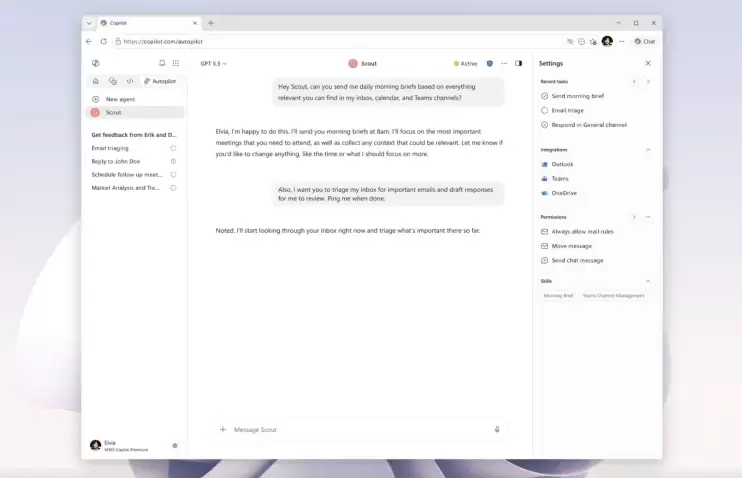Click the Active status indicator

pyautogui.click(x=466, y=63)
